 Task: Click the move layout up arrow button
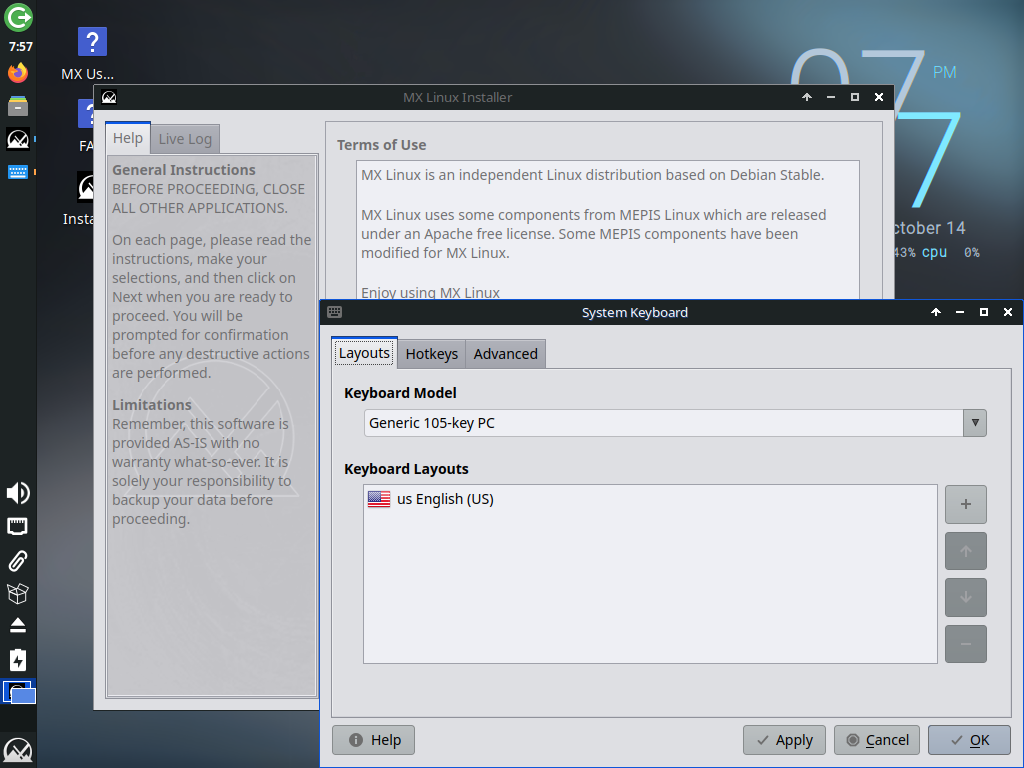(965, 551)
